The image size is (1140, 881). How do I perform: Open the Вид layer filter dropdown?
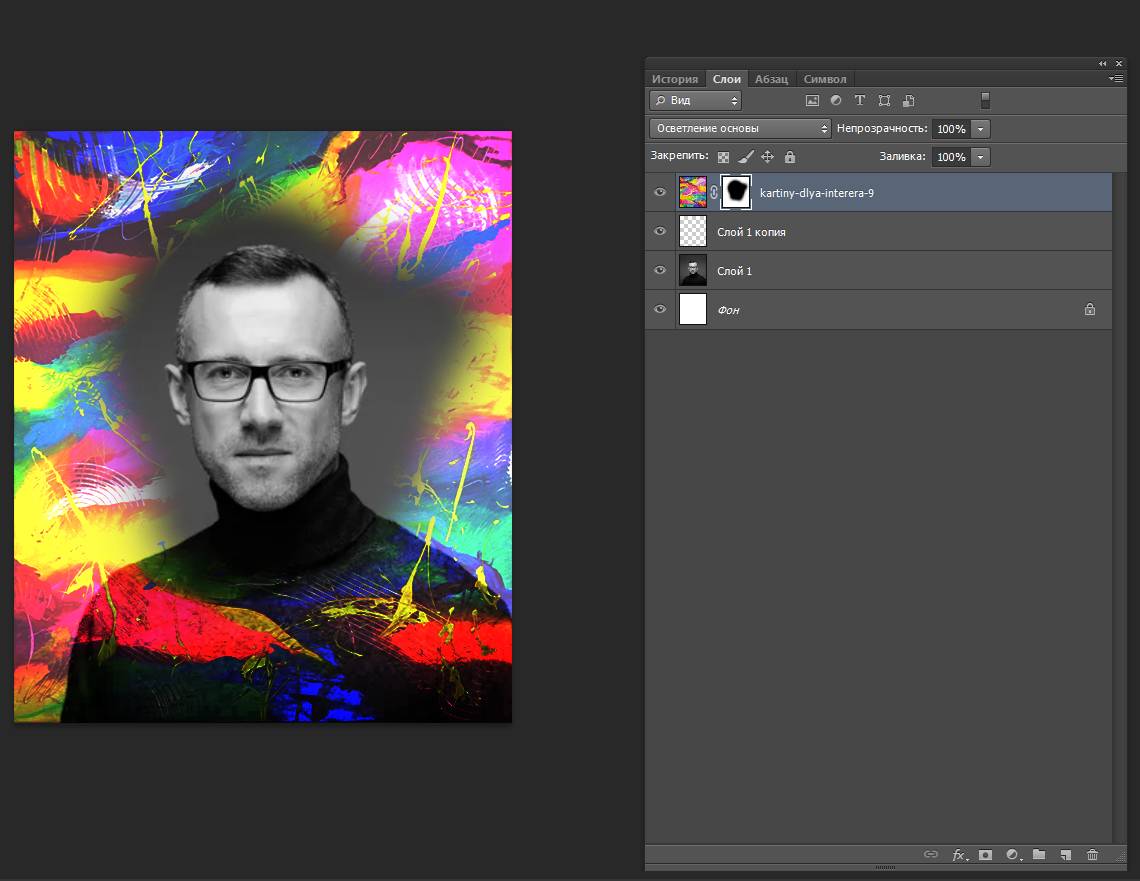point(695,101)
